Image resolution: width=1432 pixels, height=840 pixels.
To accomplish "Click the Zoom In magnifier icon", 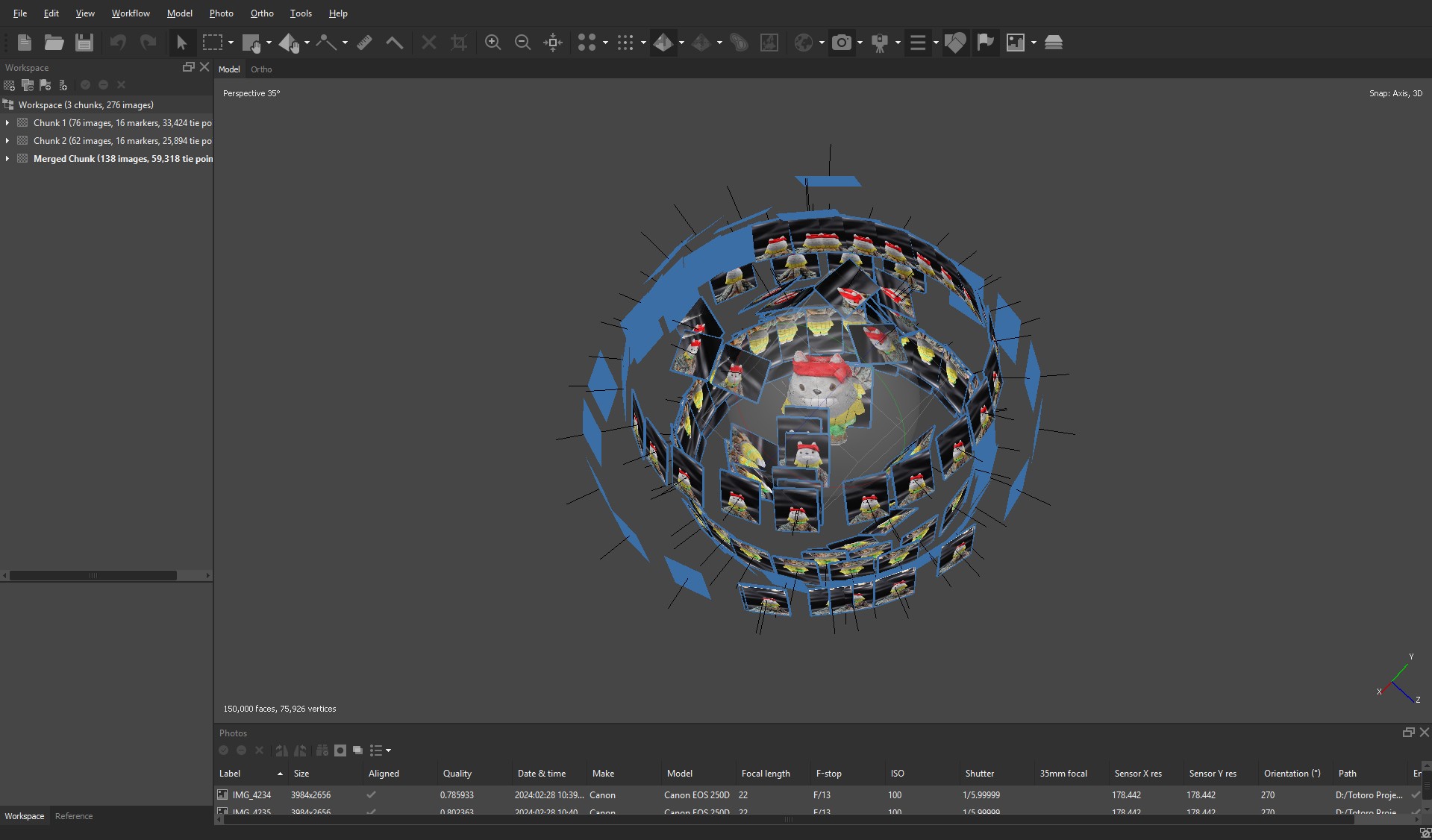I will [493, 43].
